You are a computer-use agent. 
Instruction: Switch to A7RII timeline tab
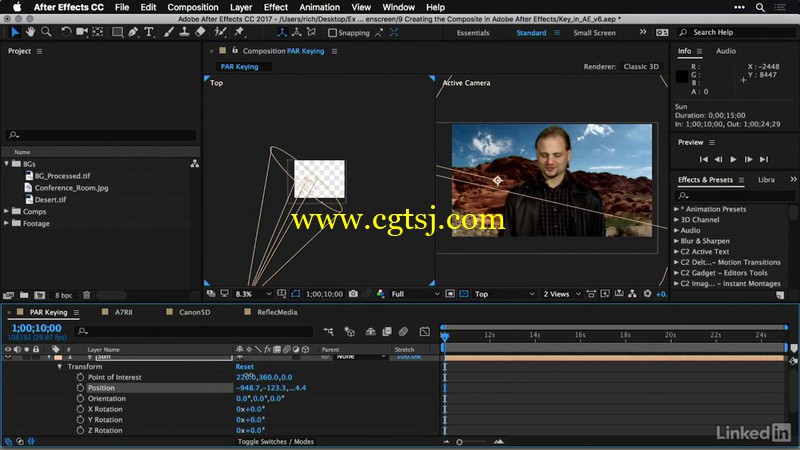click(123, 312)
